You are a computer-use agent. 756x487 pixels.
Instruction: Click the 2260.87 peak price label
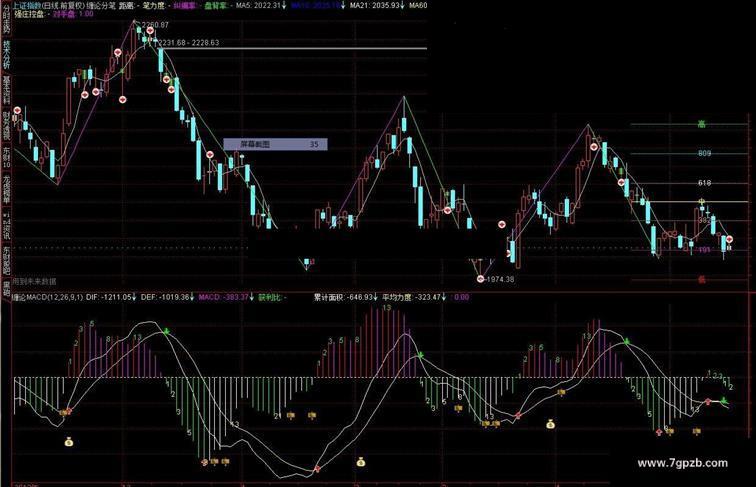[x=155, y=25]
